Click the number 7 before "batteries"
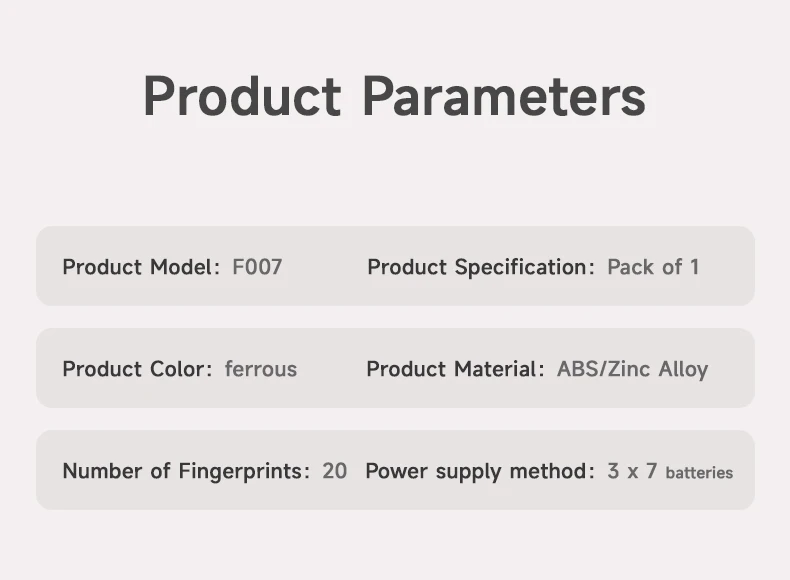Viewport: 790px width, 580px height. (x=651, y=471)
